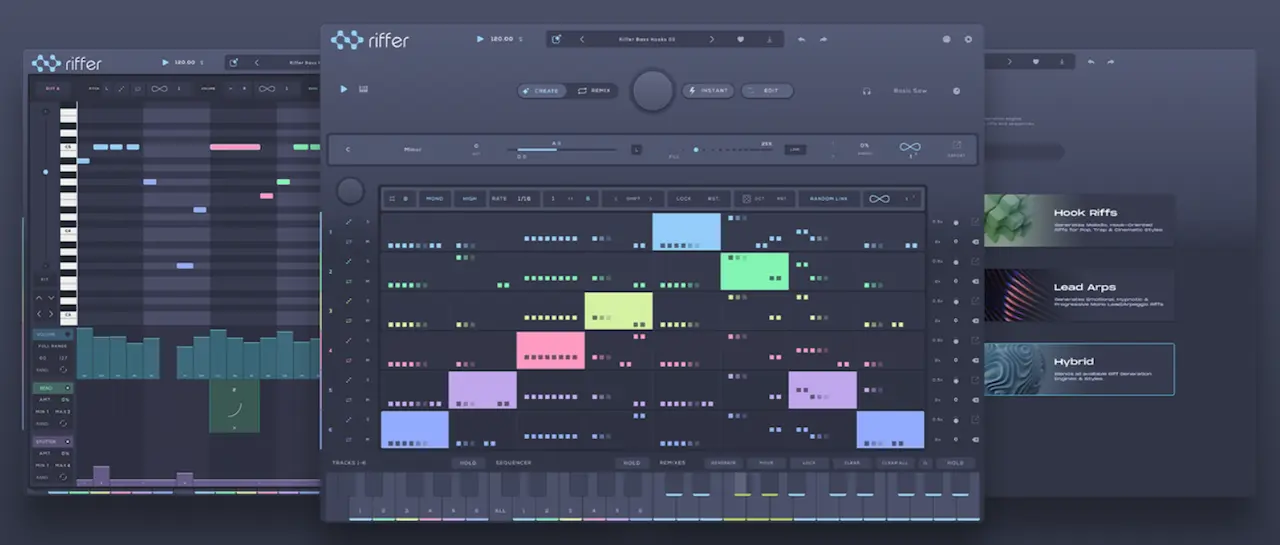Select the pink pattern block on track 4

(550, 350)
